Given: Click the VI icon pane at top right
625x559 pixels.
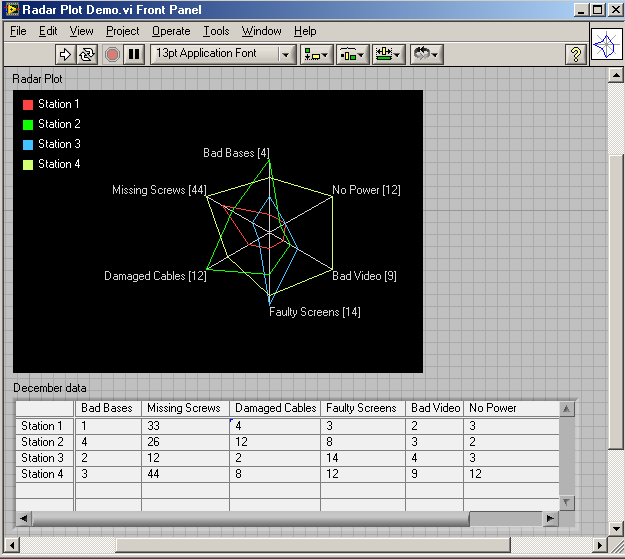Looking at the screenshot, I should tap(606, 44).
